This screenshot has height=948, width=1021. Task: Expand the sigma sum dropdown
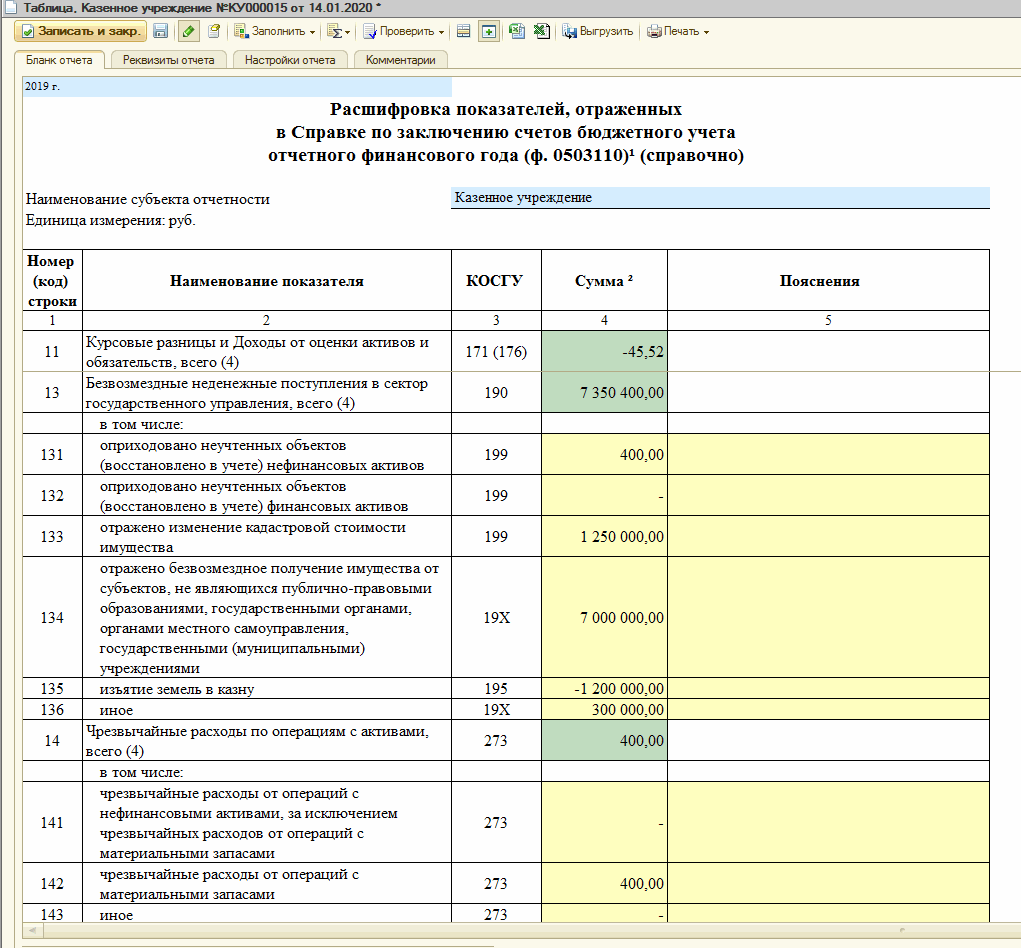click(x=339, y=31)
